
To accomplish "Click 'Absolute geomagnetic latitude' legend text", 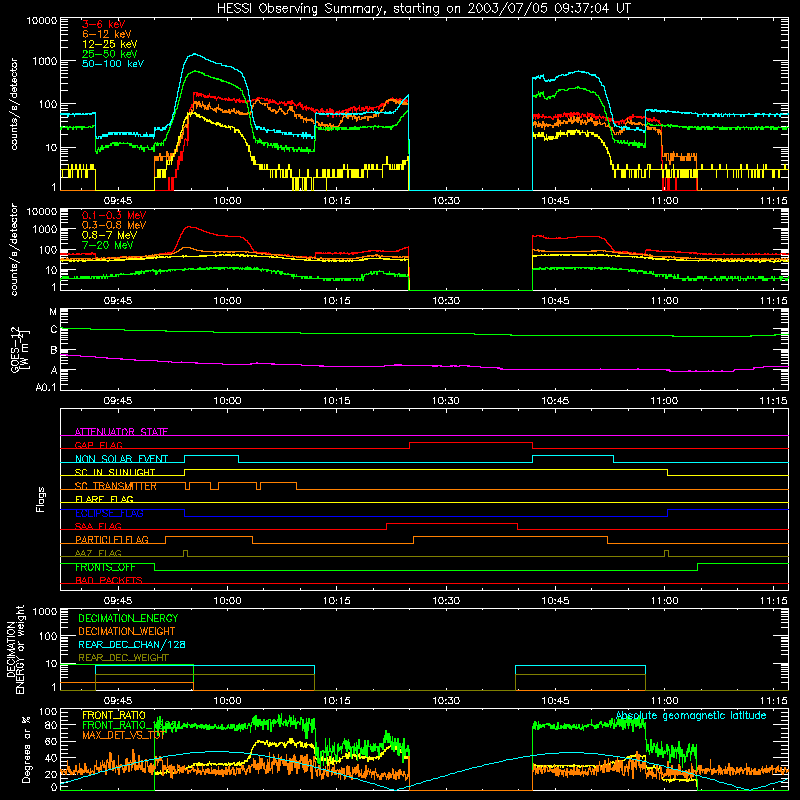I will (x=691, y=716).
